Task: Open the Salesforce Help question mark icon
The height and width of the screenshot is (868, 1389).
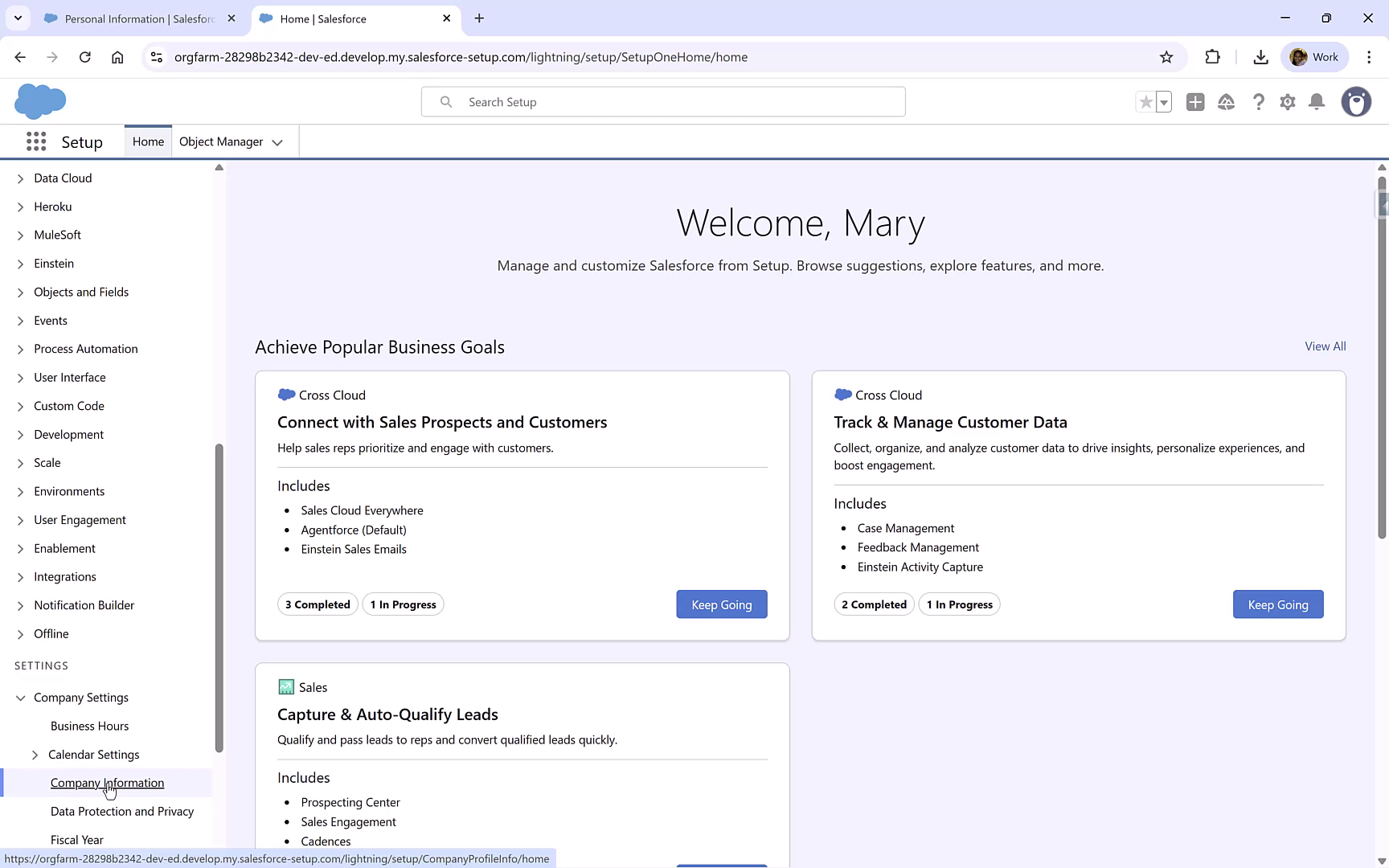Action: pos(1259,102)
